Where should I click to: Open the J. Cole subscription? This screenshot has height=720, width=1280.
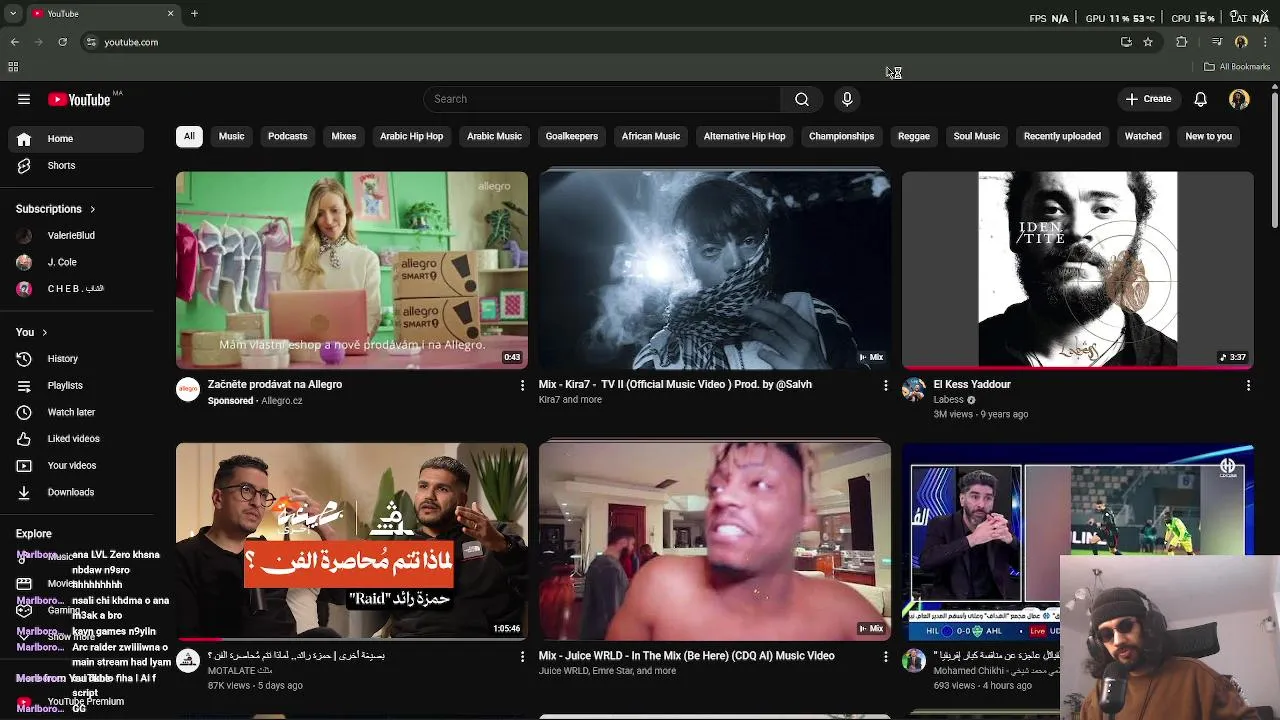[76, 262]
